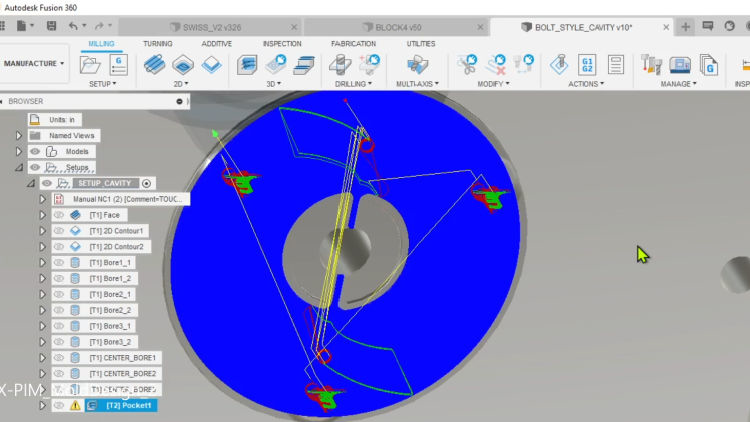
Task: Open the Setup Sheet icon
Action: tap(616, 65)
